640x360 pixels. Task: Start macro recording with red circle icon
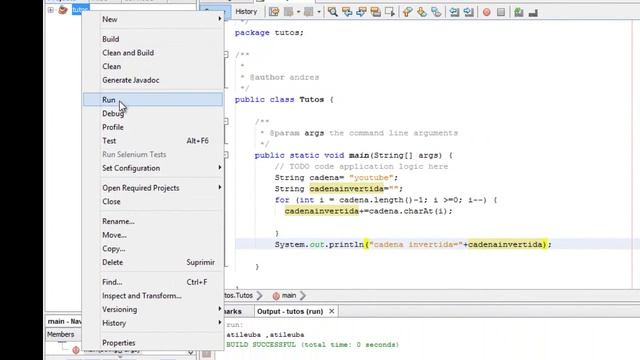[487, 12]
